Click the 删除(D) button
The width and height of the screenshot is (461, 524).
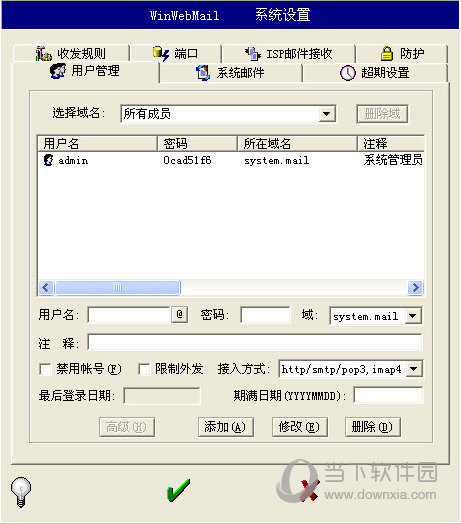click(372, 427)
